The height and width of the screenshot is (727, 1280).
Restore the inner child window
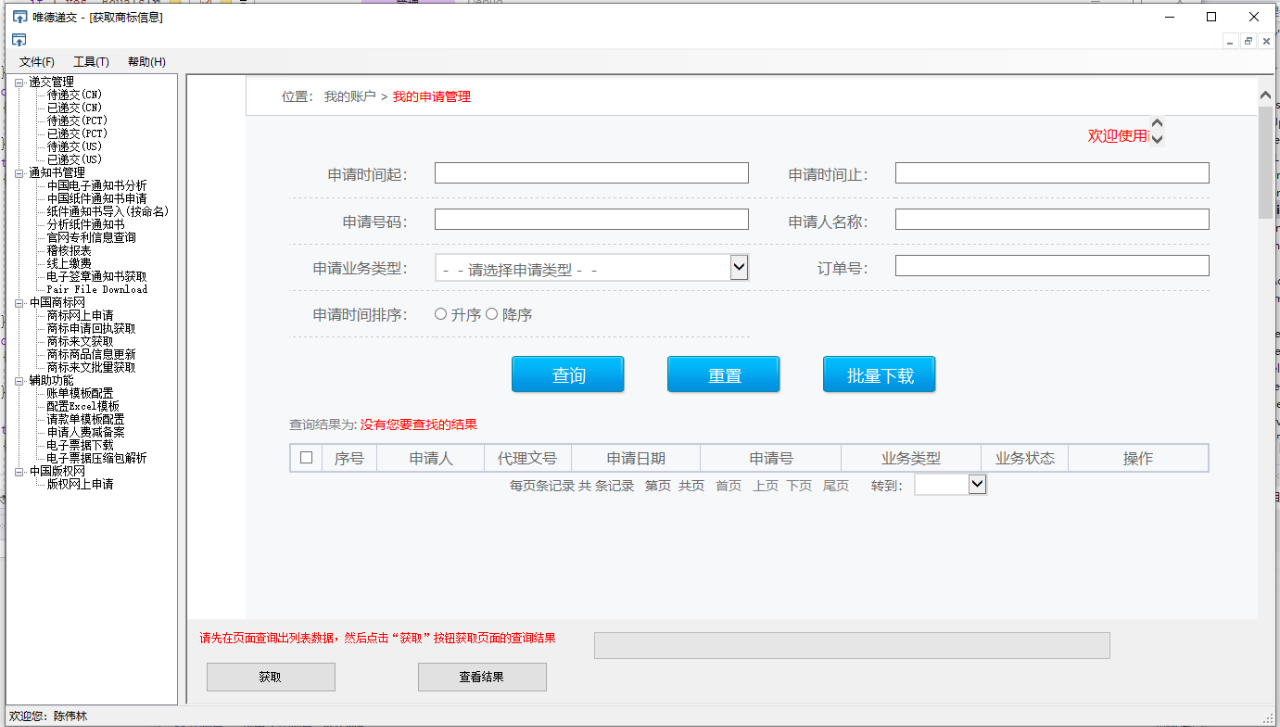click(x=1249, y=41)
